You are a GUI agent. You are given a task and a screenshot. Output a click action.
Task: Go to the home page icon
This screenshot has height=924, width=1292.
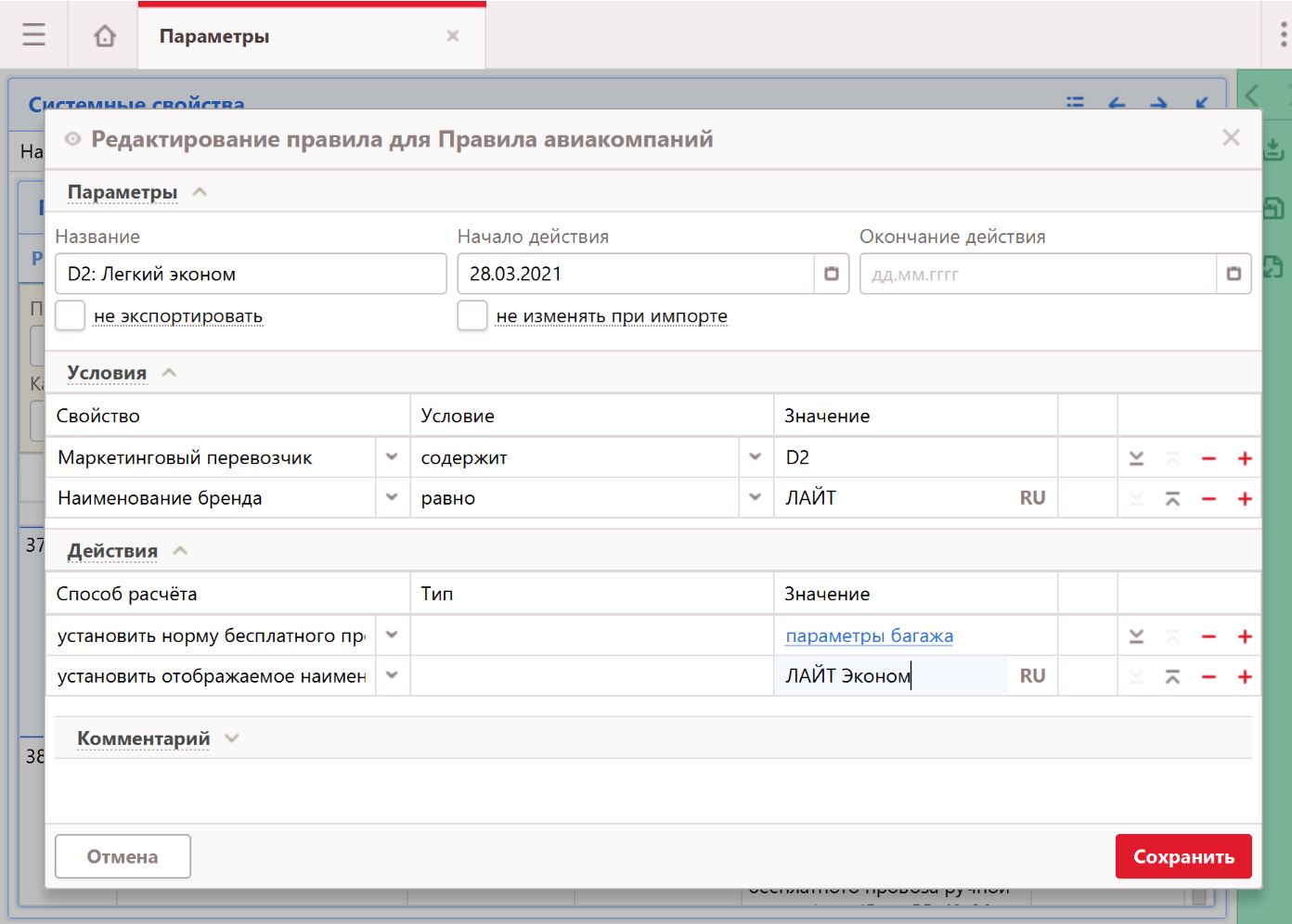tap(105, 35)
